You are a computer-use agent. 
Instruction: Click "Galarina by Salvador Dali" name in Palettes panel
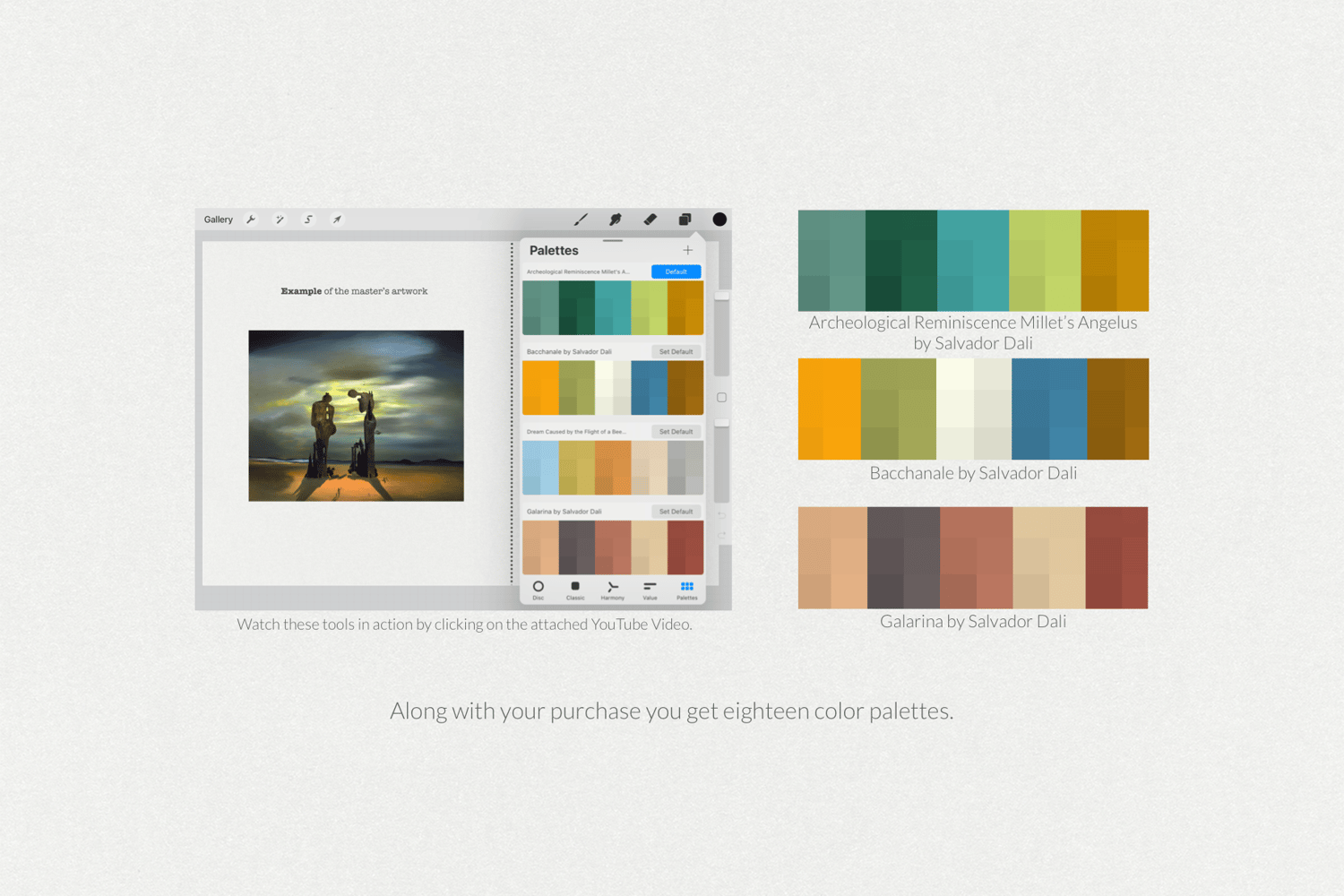(564, 512)
